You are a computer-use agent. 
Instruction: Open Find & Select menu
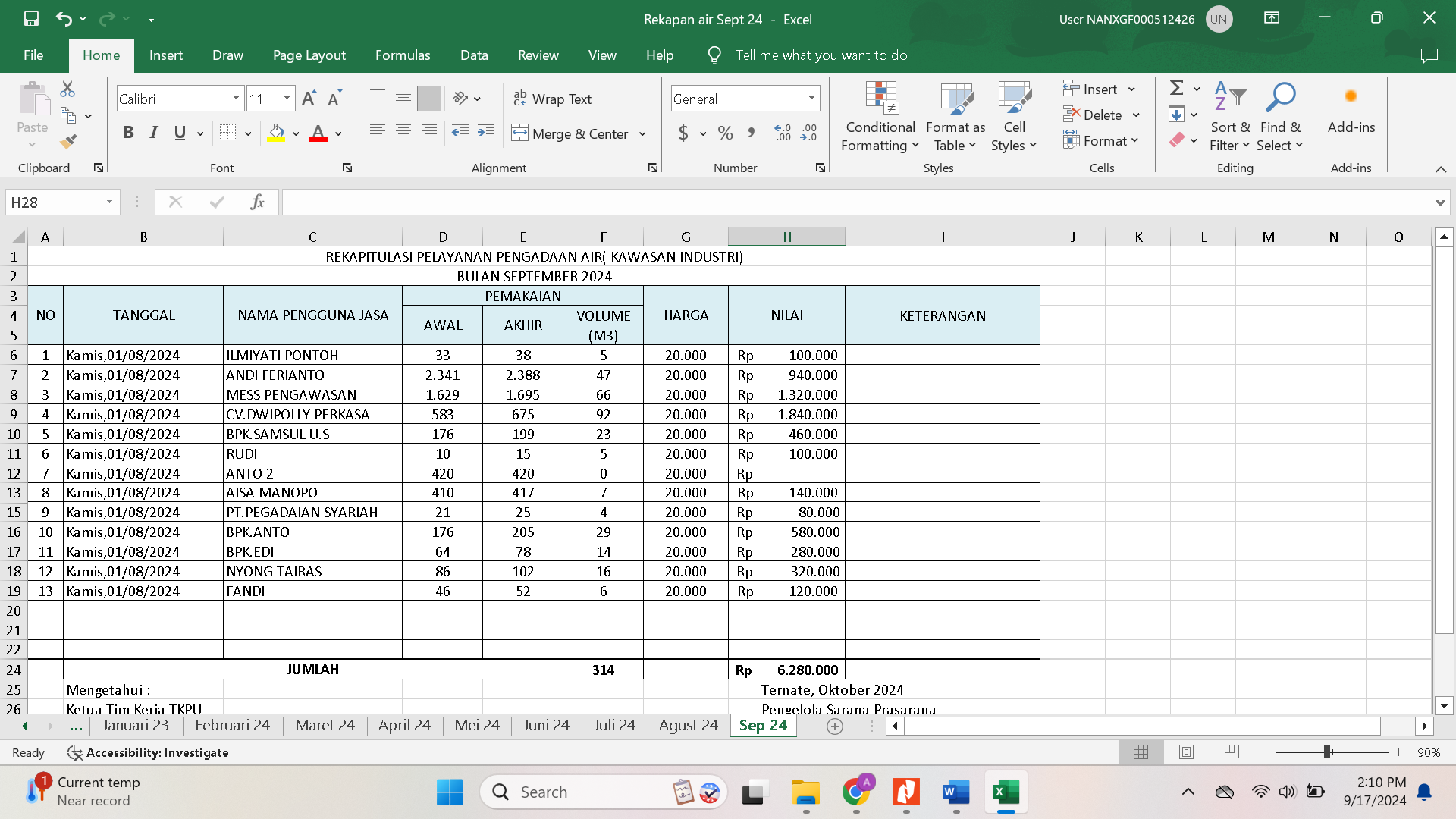click(1280, 117)
